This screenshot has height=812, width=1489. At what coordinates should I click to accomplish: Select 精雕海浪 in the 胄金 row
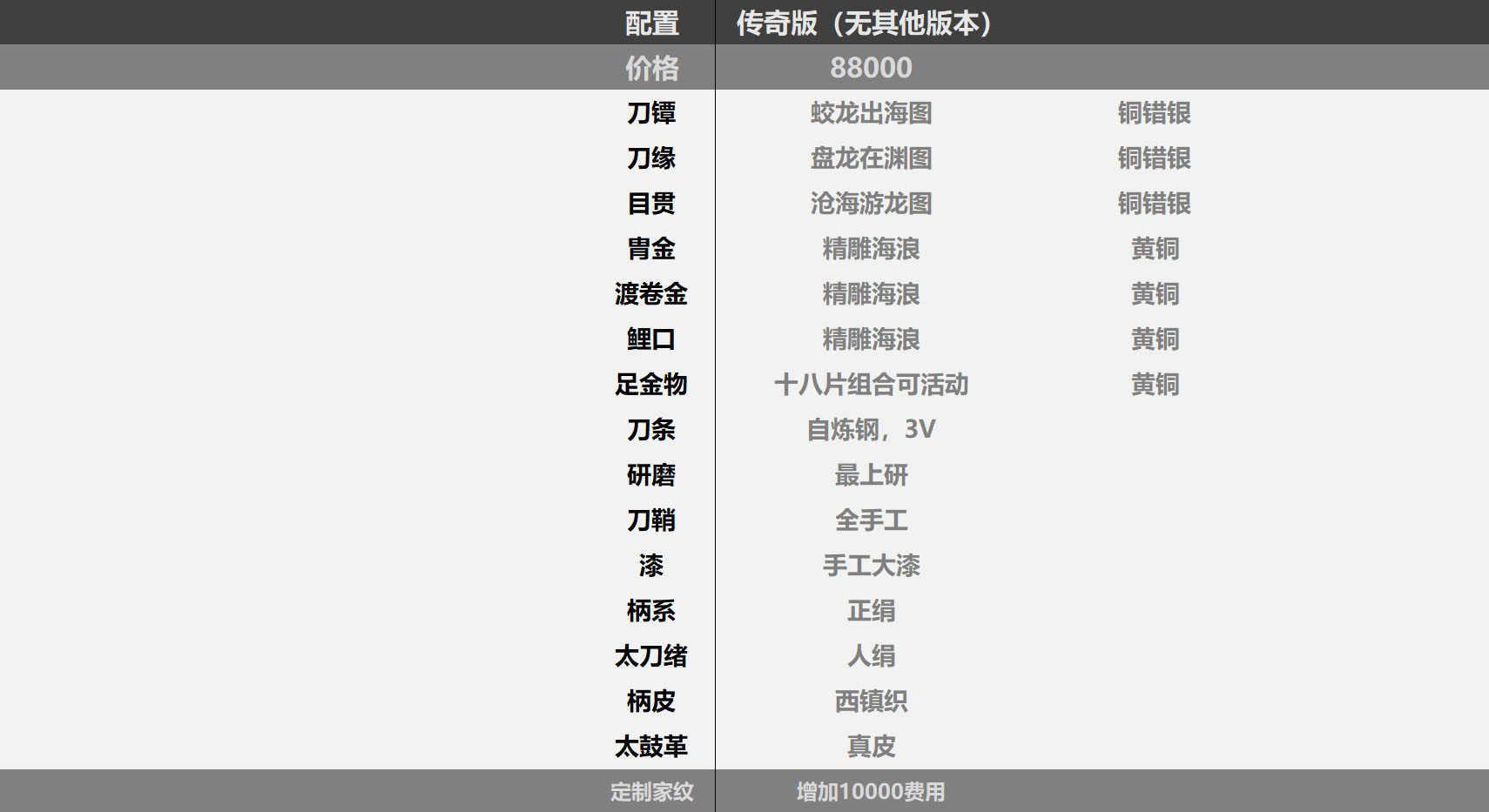pyautogui.click(x=871, y=249)
